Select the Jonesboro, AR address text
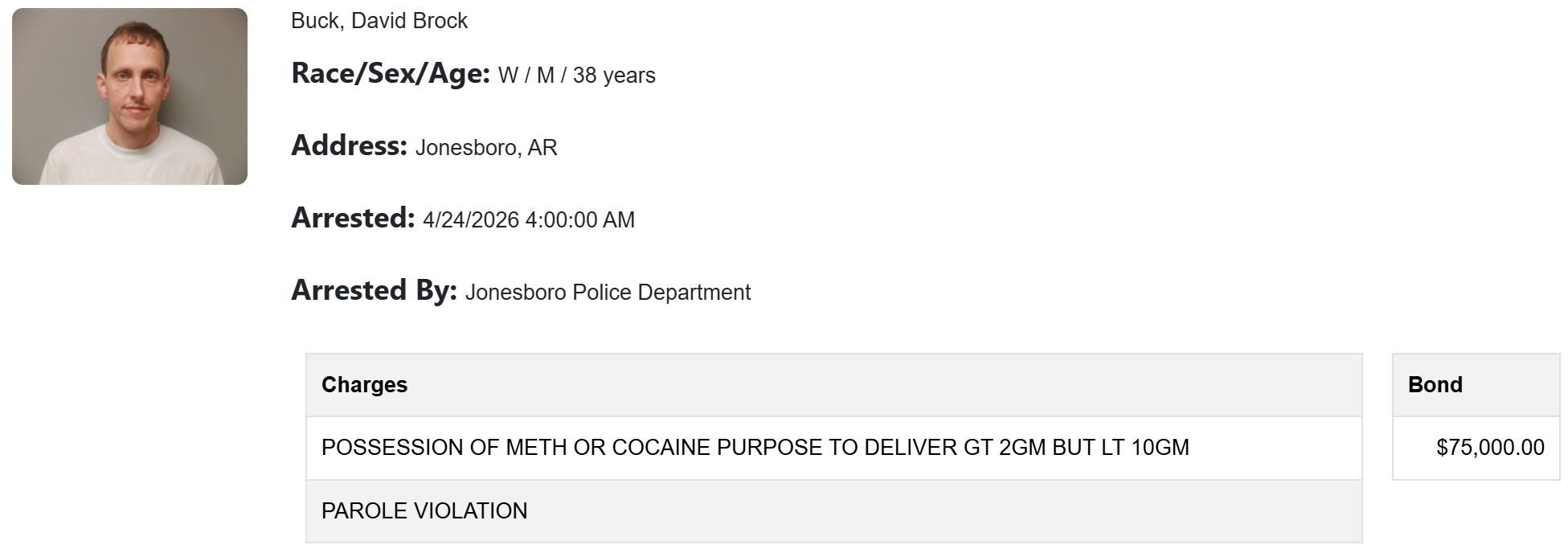The height and width of the screenshot is (553, 1568). click(485, 148)
